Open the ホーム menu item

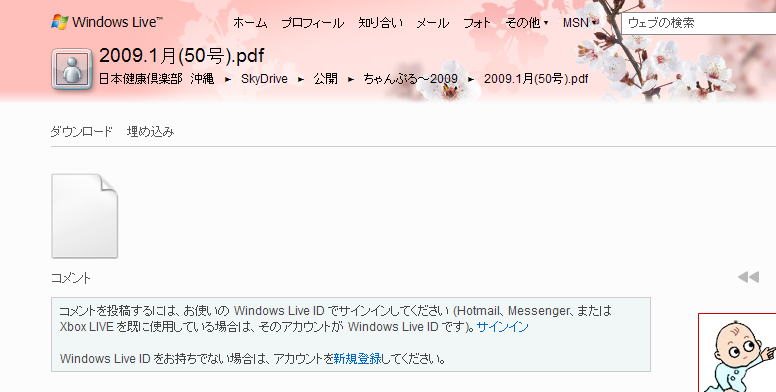click(250, 23)
